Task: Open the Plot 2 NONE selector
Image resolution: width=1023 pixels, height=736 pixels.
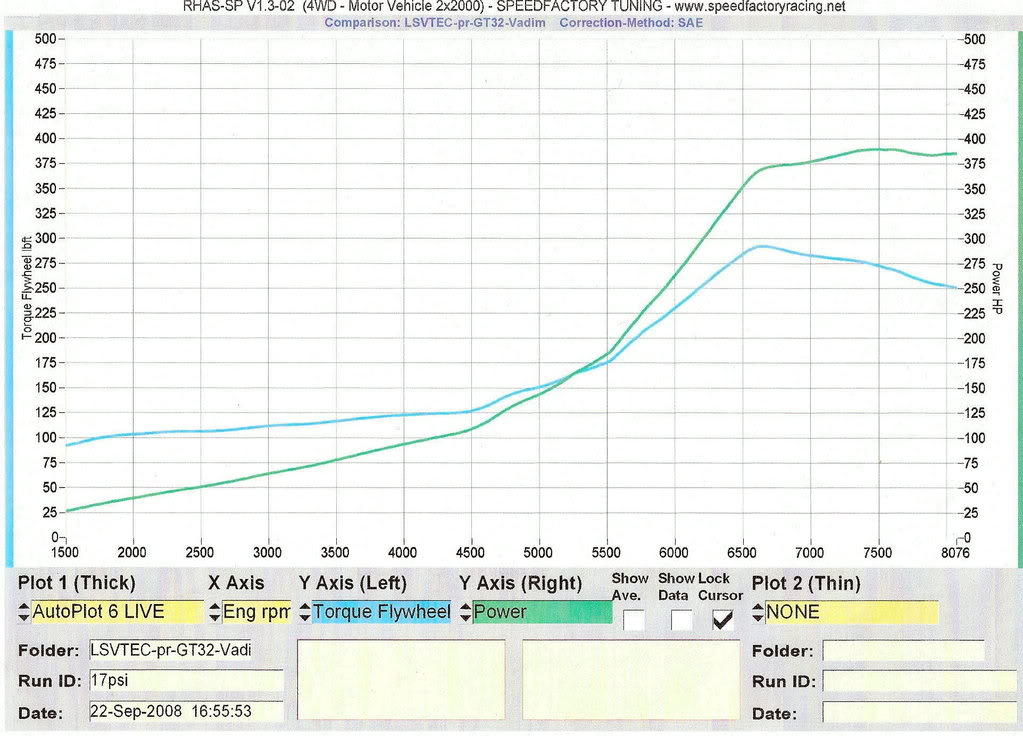Action: [851, 612]
